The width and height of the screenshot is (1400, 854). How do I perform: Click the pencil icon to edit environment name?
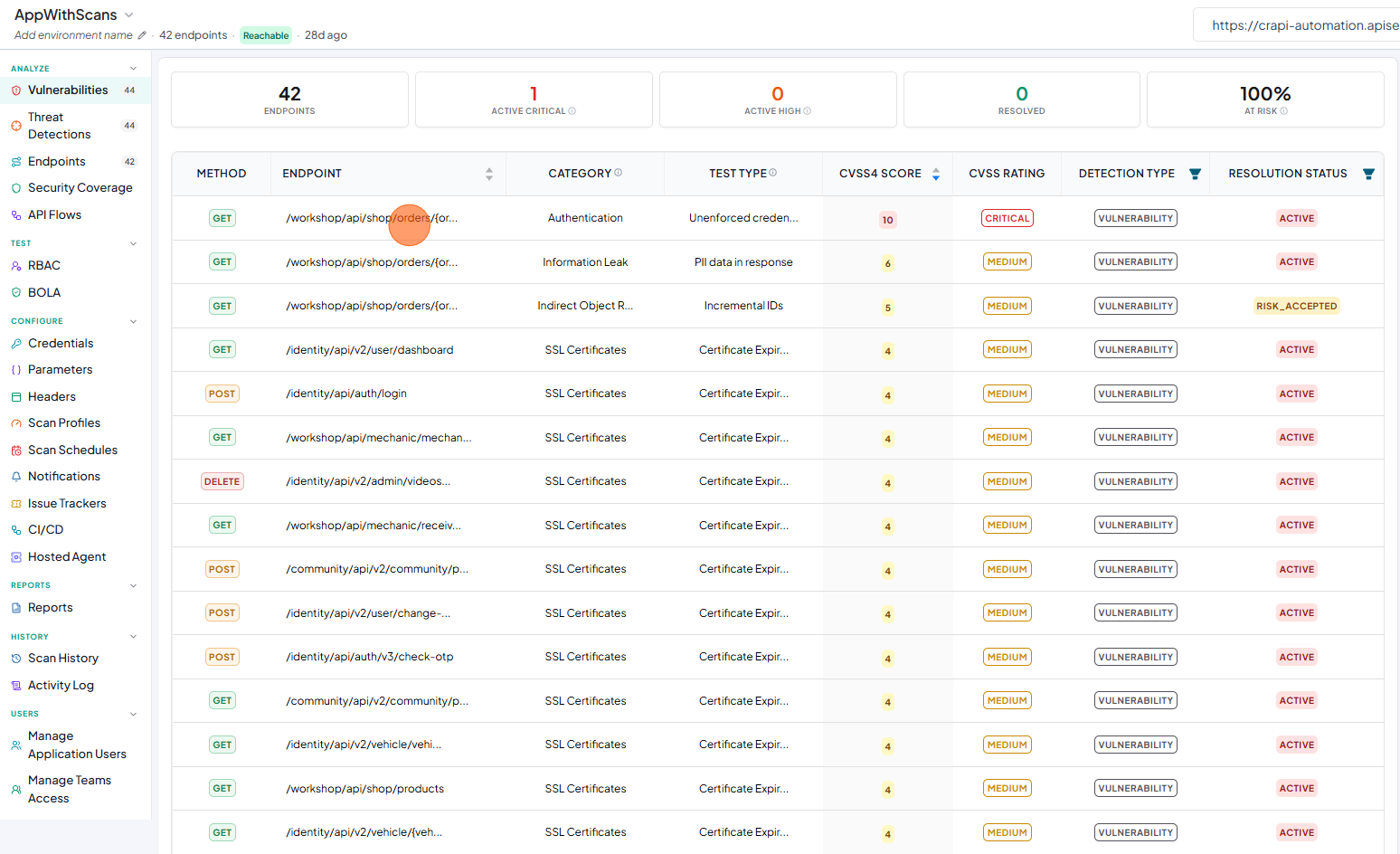[142, 35]
